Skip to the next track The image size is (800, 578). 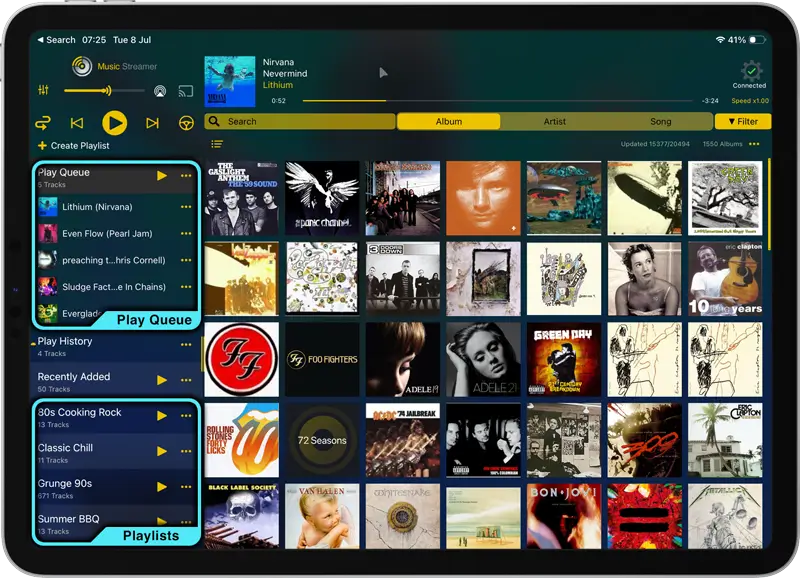[152, 123]
